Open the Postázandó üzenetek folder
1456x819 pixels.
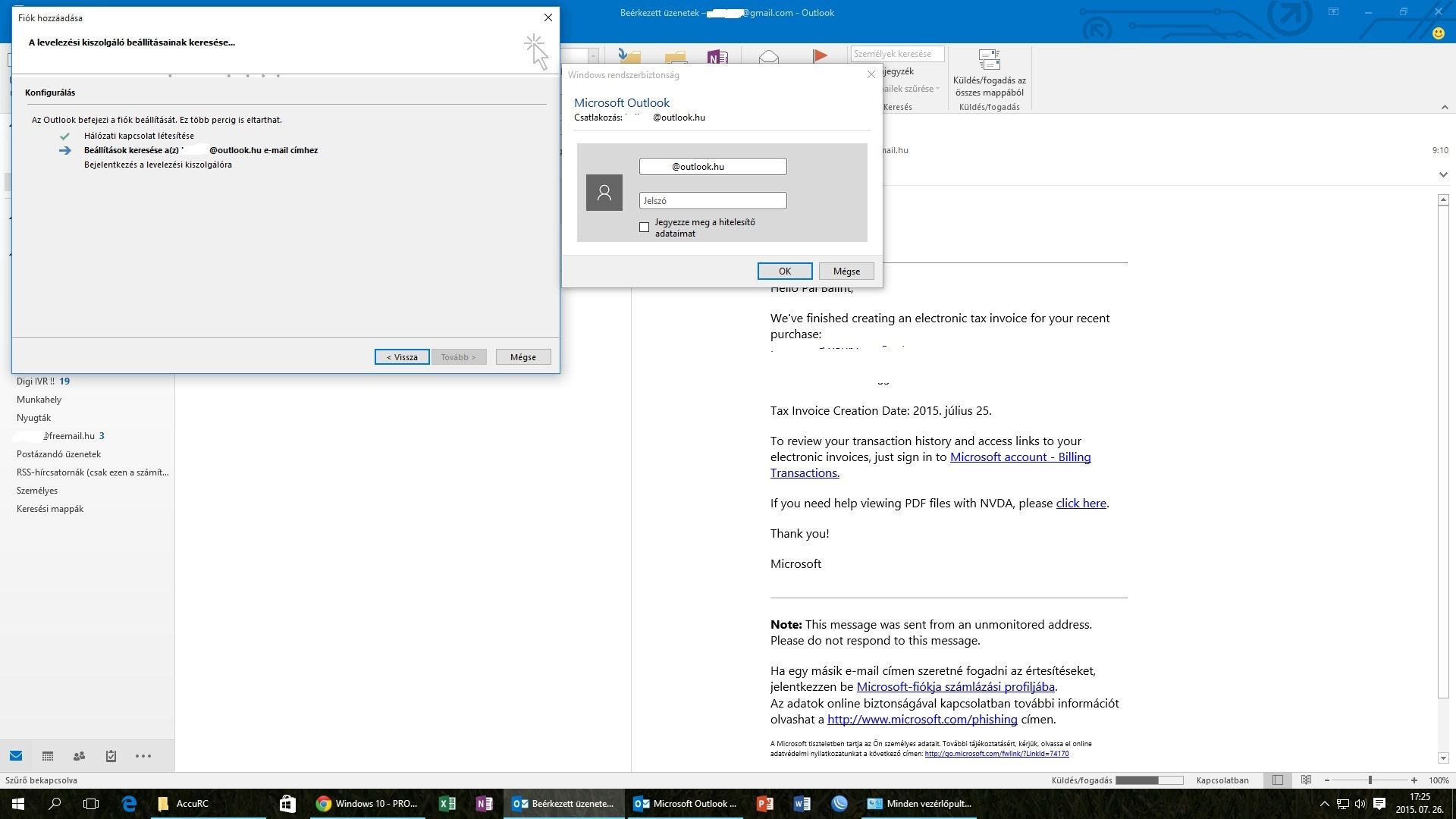point(58,454)
